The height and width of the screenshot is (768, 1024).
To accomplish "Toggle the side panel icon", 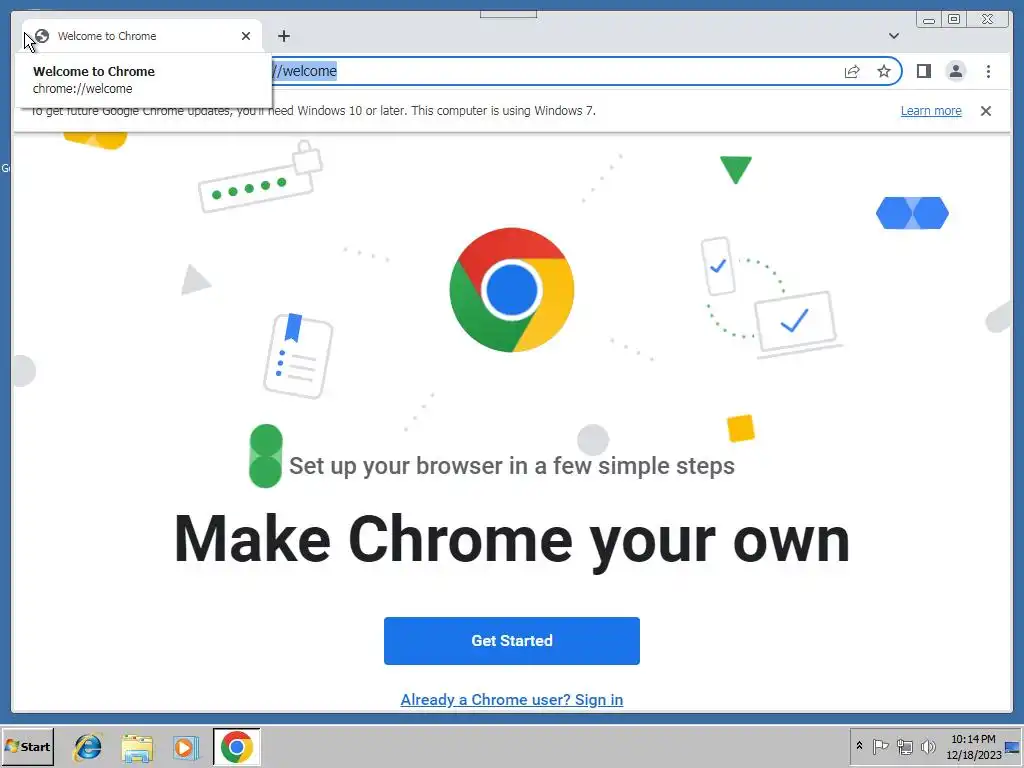I will click(923, 71).
